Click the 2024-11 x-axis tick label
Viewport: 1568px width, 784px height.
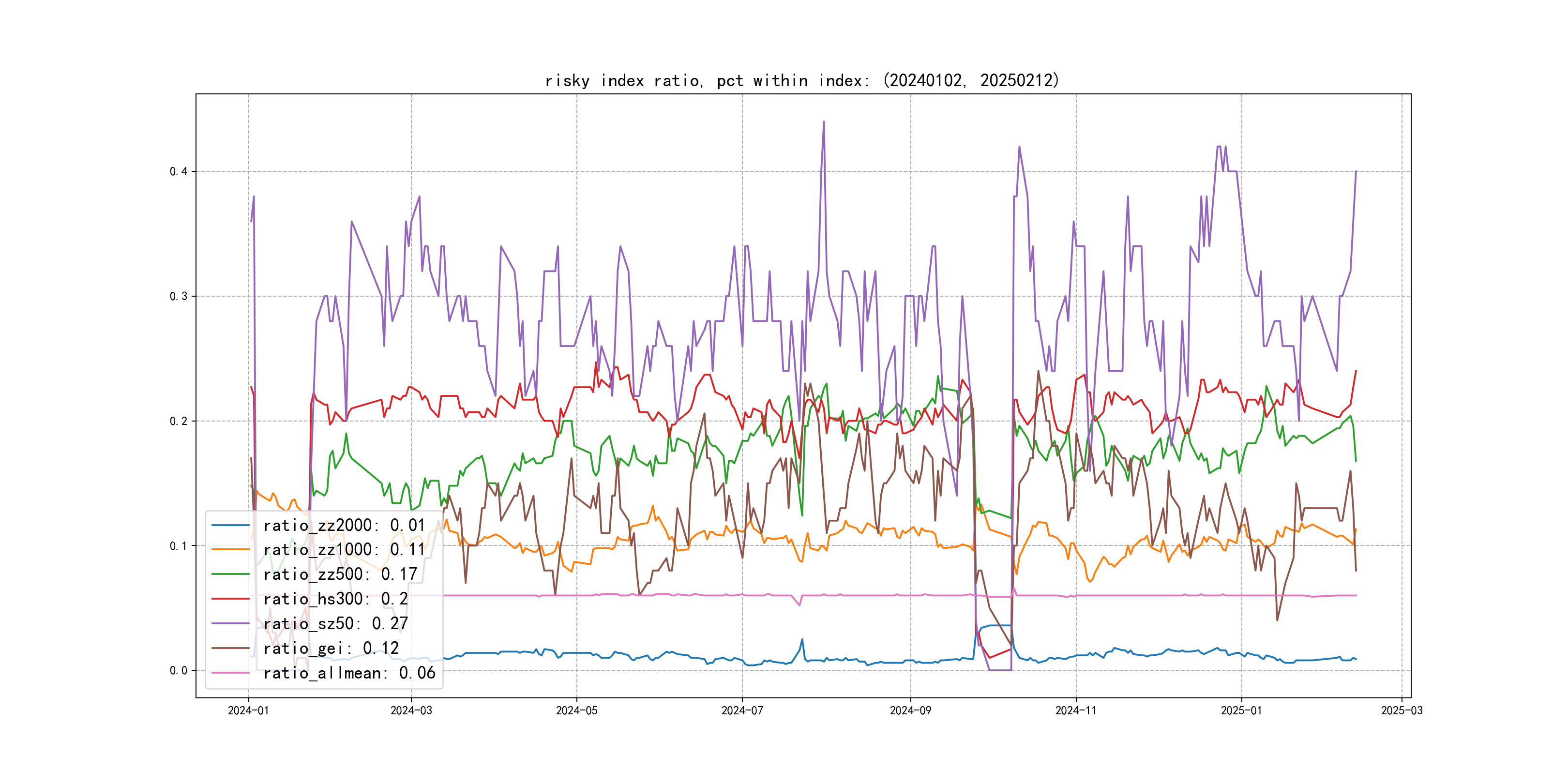[1075, 710]
